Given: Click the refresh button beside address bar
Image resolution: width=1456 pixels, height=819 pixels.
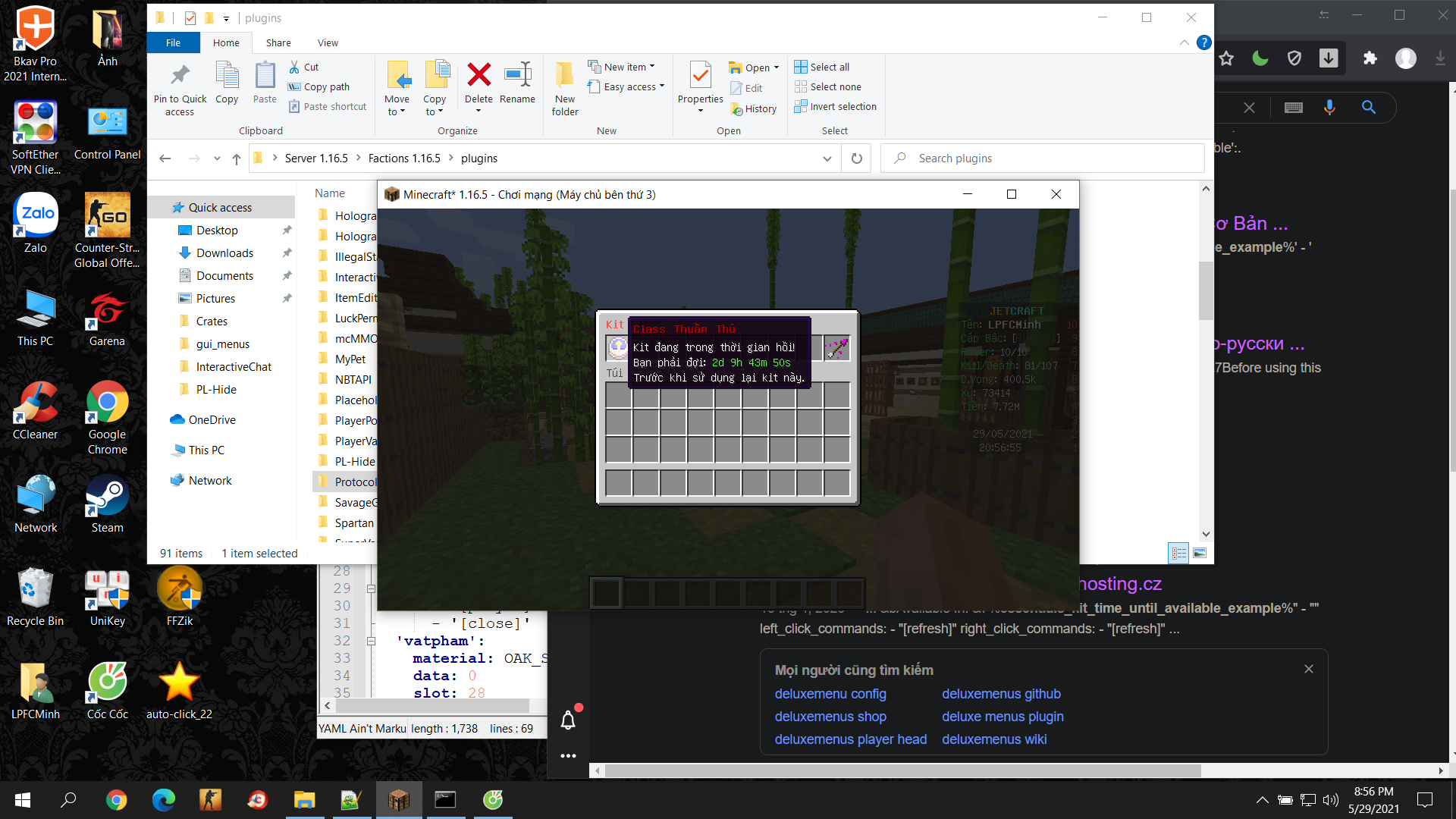Looking at the screenshot, I should [x=856, y=158].
